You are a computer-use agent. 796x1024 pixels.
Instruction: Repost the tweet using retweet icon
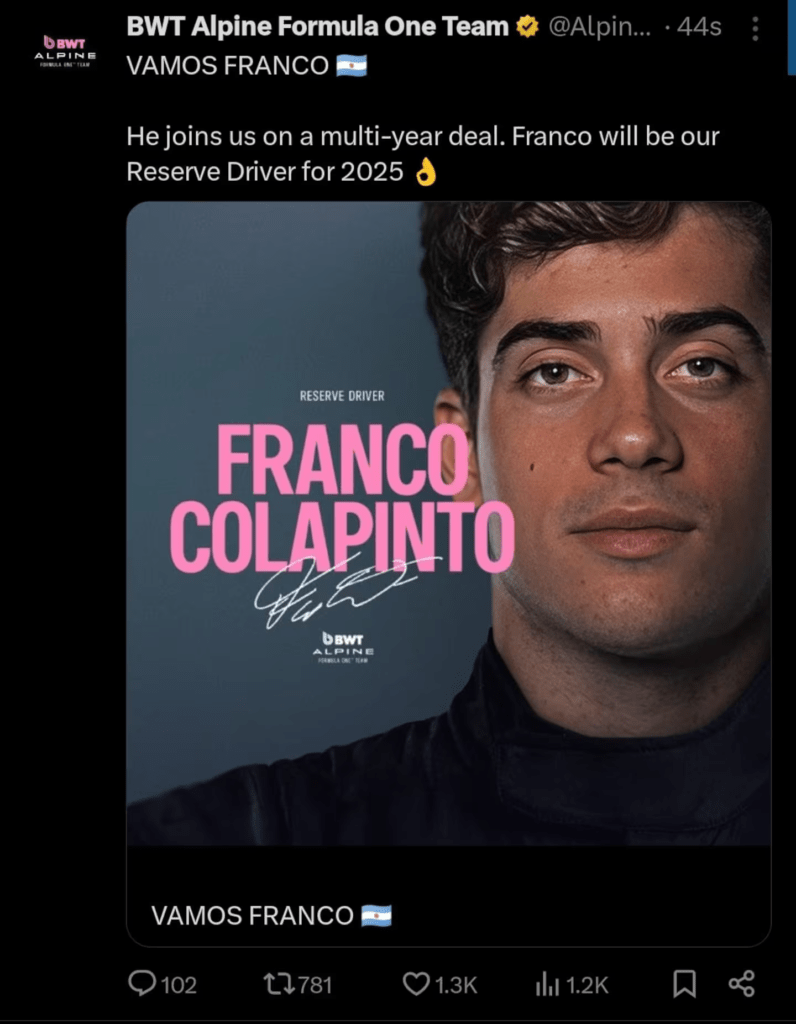pyautogui.click(x=276, y=984)
